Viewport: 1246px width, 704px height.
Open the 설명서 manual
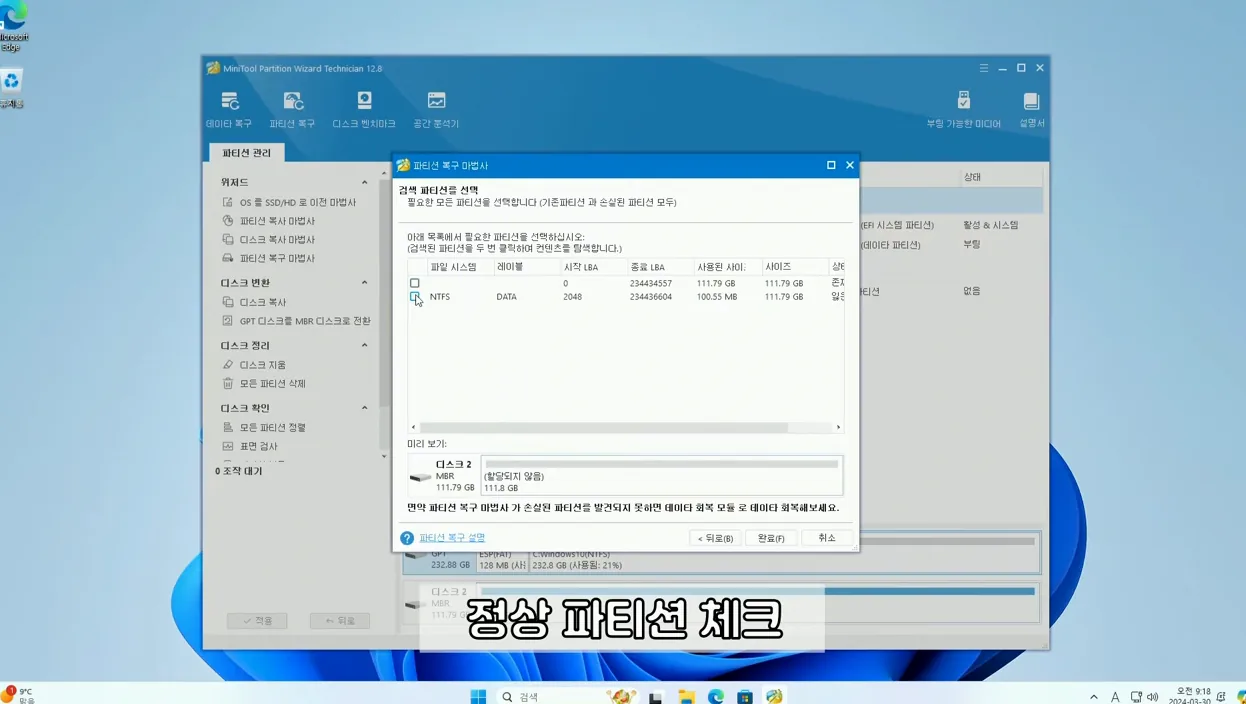1031,109
